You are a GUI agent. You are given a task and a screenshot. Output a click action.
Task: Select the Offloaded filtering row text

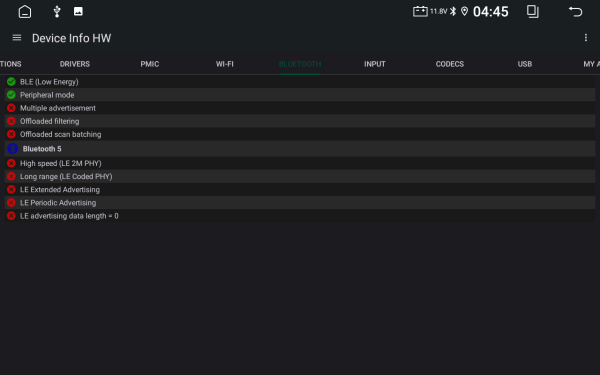click(x=50, y=121)
